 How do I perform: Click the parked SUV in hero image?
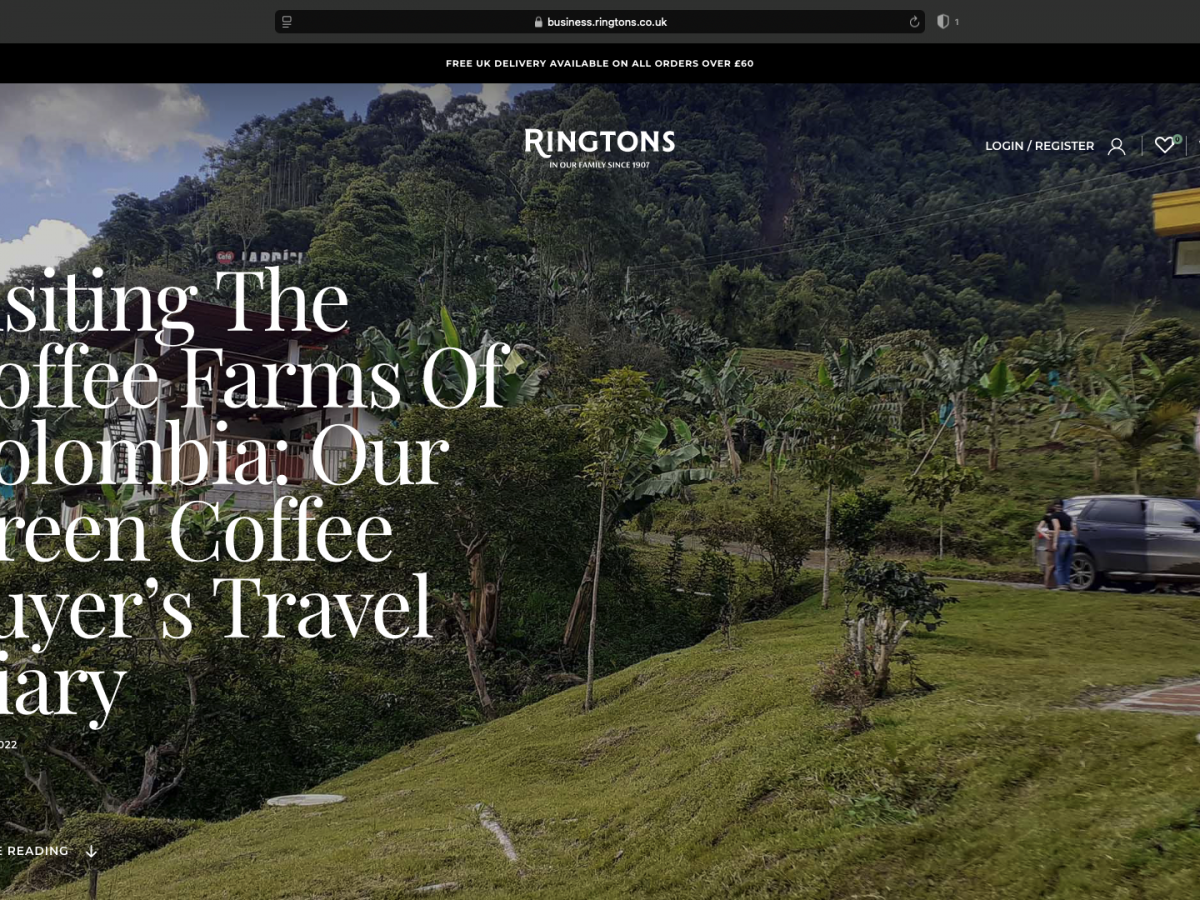(1134, 541)
